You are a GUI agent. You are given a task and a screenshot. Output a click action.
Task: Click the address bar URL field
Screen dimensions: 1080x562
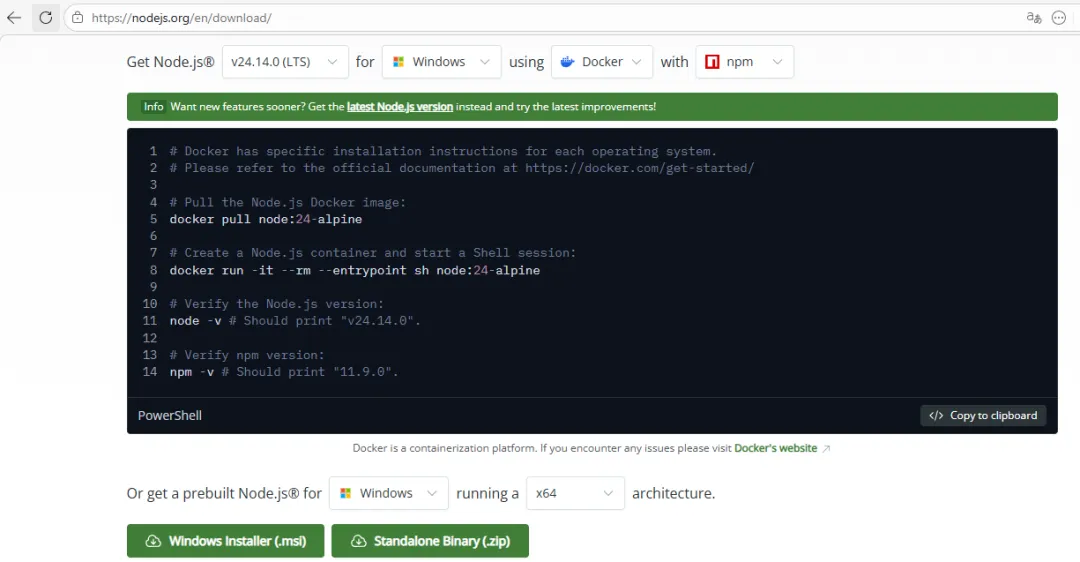[x=537, y=18]
